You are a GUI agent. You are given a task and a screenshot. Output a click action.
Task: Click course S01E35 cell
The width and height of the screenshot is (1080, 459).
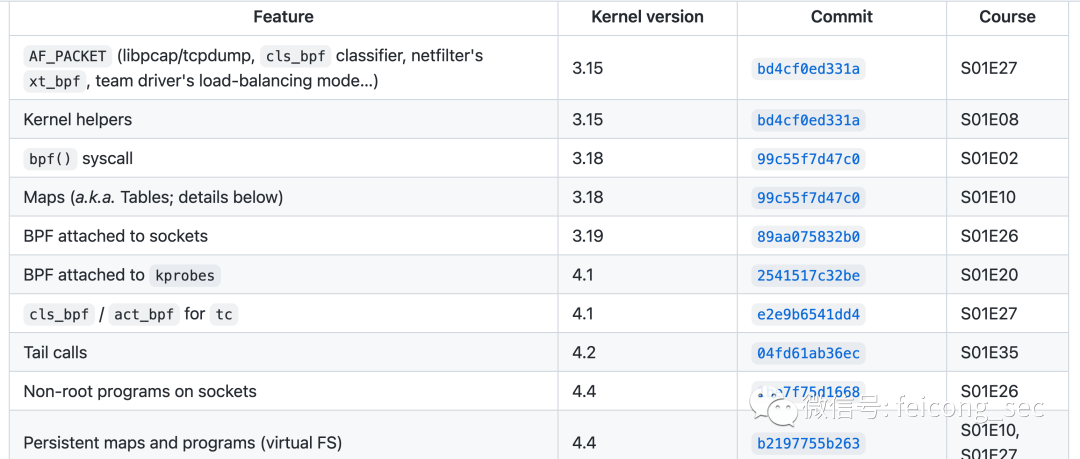click(x=988, y=353)
